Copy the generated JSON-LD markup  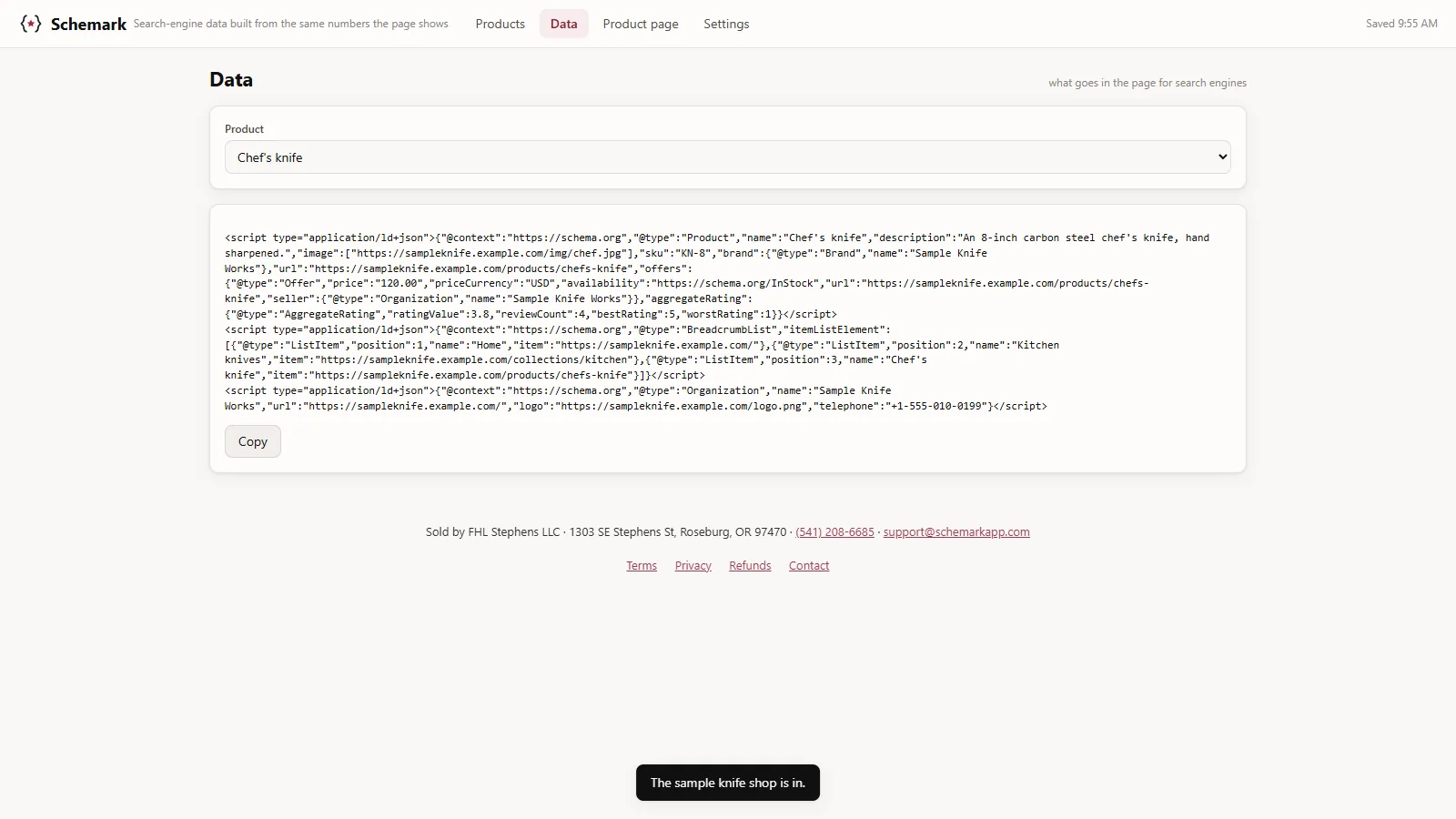pyautogui.click(x=253, y=441)
